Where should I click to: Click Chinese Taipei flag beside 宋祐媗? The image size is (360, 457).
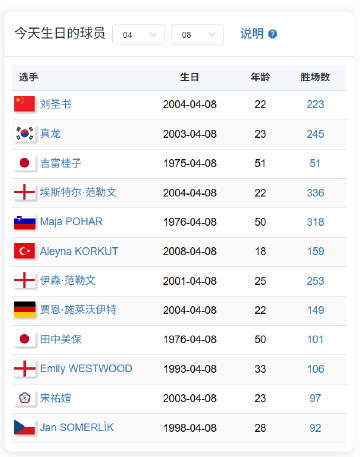click(25, 398)
